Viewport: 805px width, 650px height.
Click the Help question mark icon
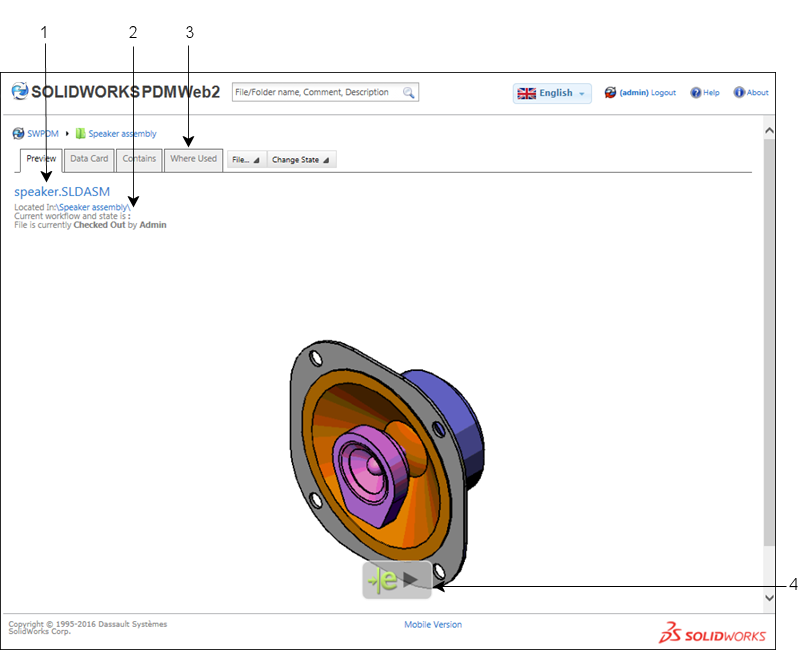tap(696, 93)
